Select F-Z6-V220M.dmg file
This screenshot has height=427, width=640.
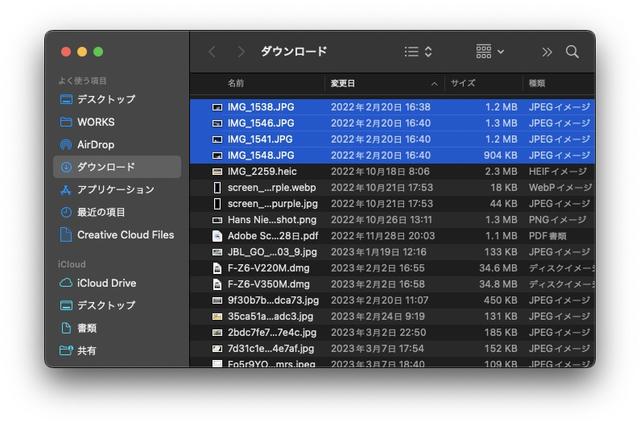point(392,268)
